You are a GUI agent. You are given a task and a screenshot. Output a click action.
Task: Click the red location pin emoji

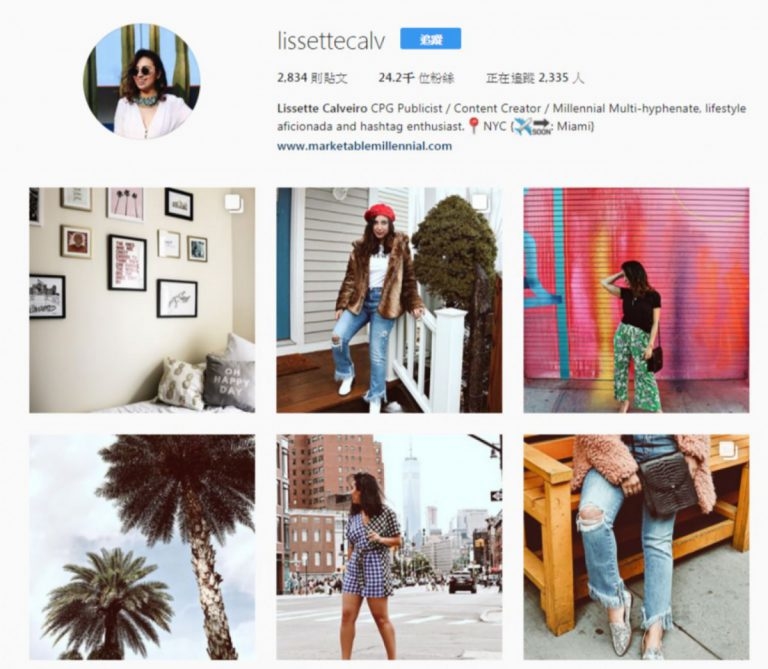coord(473,126)
